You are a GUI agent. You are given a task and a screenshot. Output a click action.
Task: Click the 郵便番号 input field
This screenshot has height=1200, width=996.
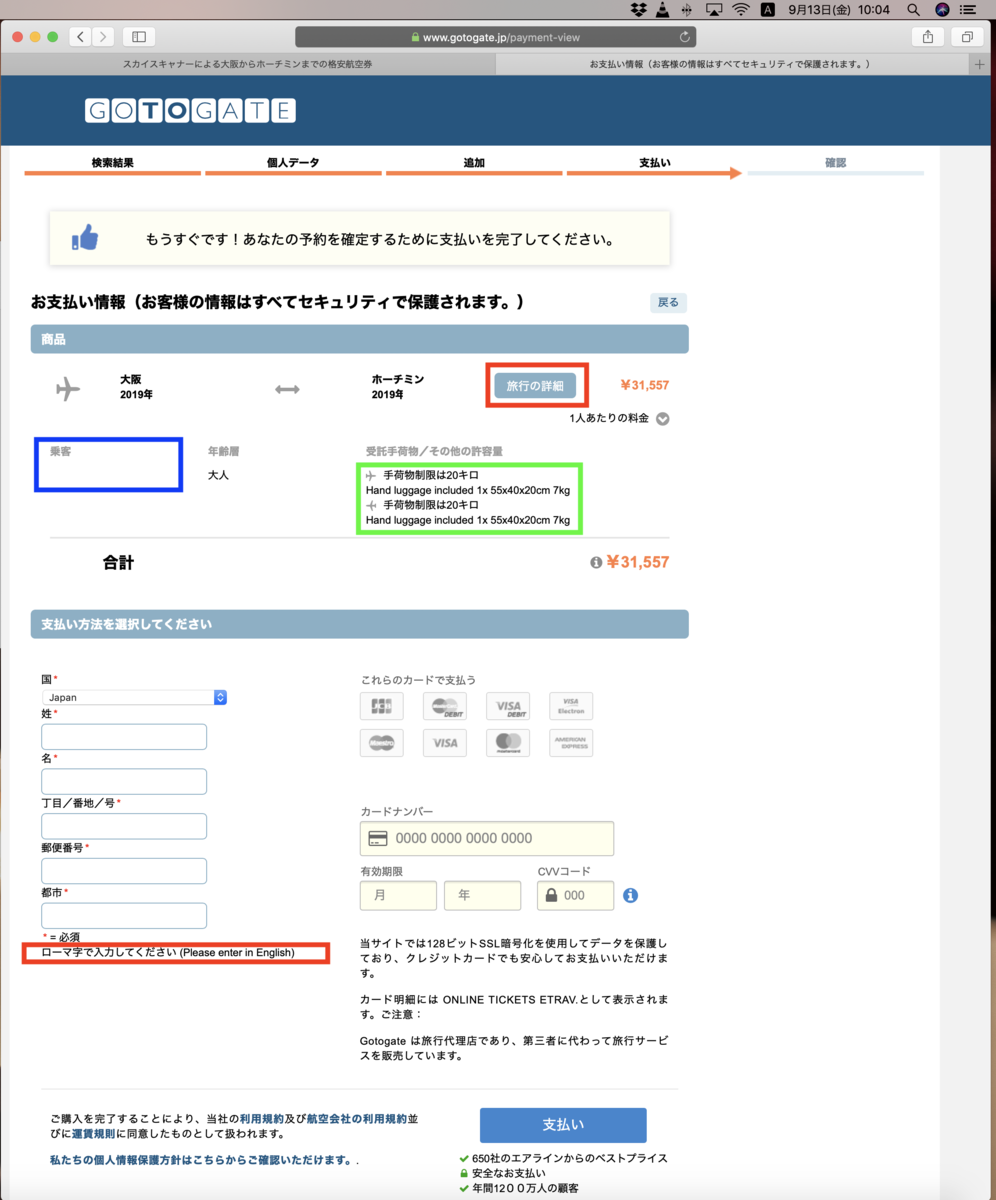coord(124,871)
